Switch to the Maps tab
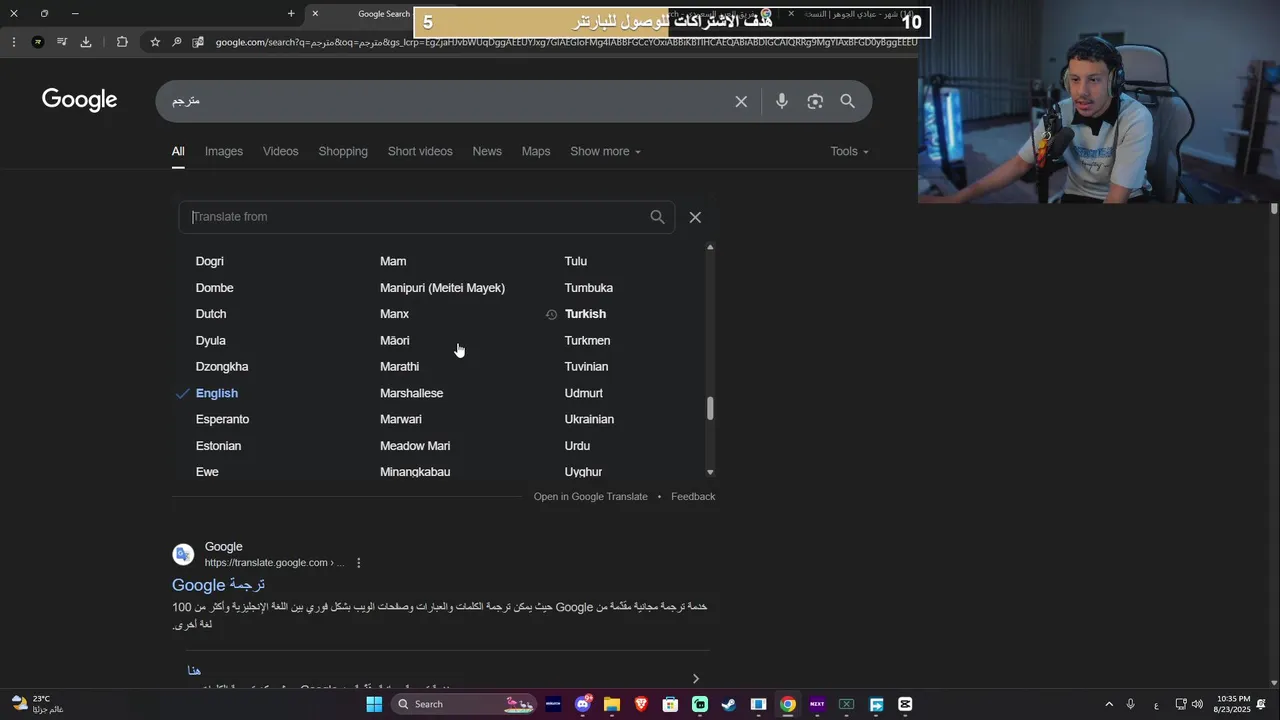1280x720 pixels. [x=536, y=151]
